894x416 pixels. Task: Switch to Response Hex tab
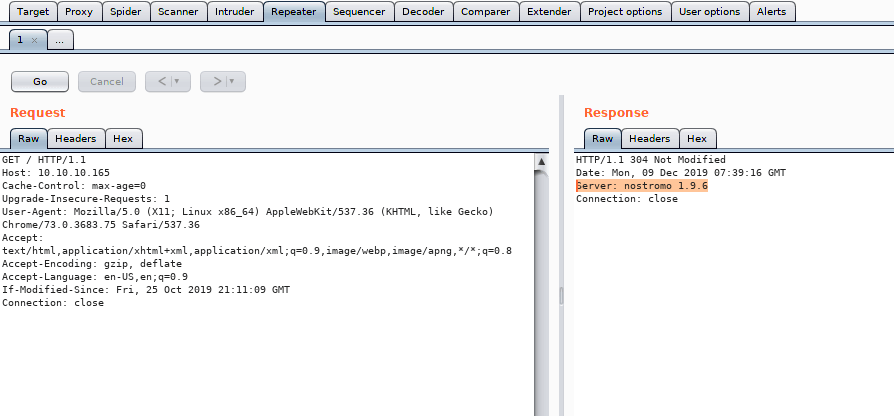697,138
